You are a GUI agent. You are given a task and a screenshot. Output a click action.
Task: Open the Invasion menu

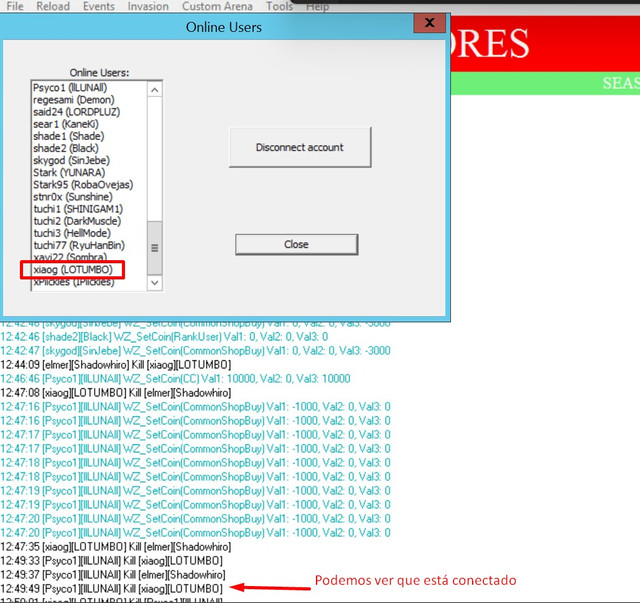(148, 6)
